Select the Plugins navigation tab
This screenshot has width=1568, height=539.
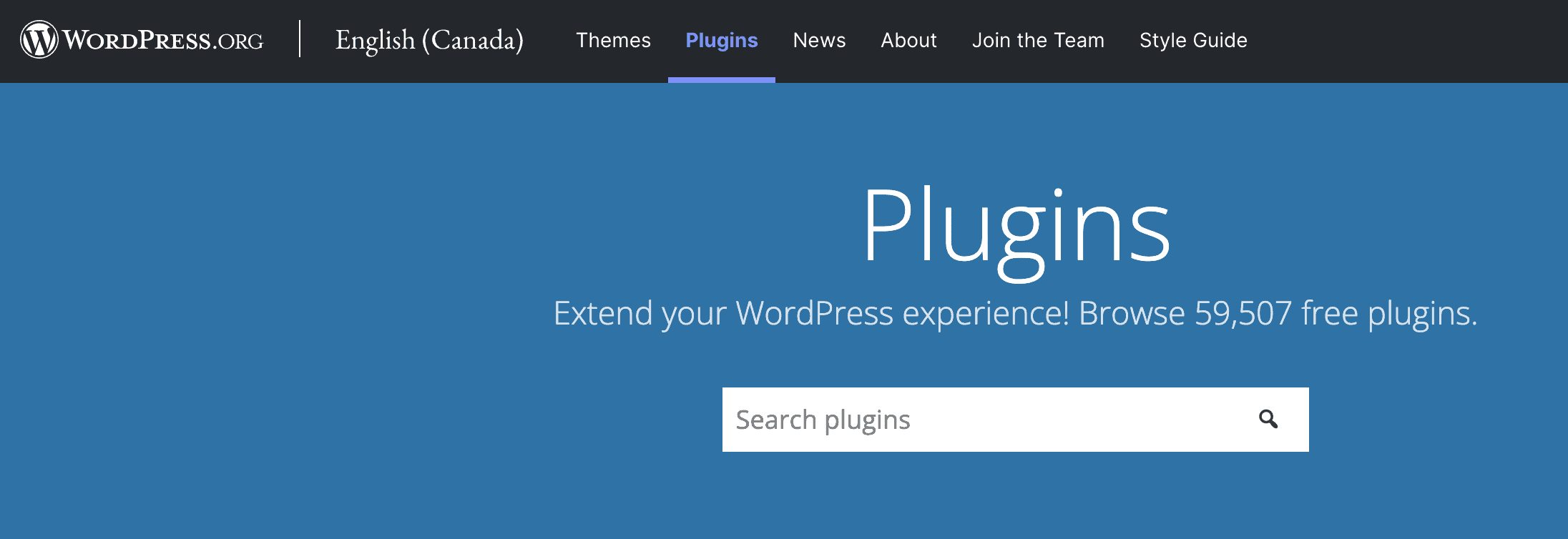click(721, 40)
